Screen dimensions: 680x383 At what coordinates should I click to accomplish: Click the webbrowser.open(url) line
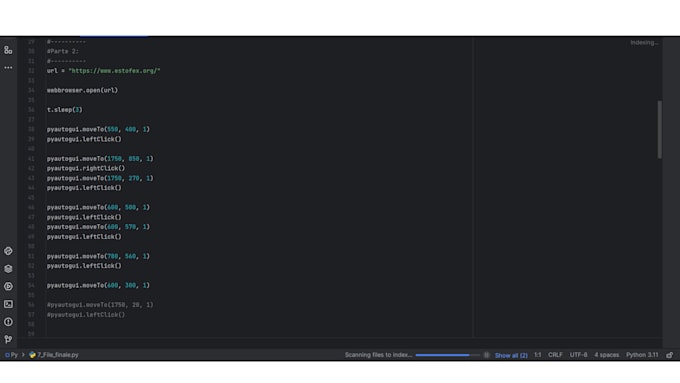click(x=82, y=90)
